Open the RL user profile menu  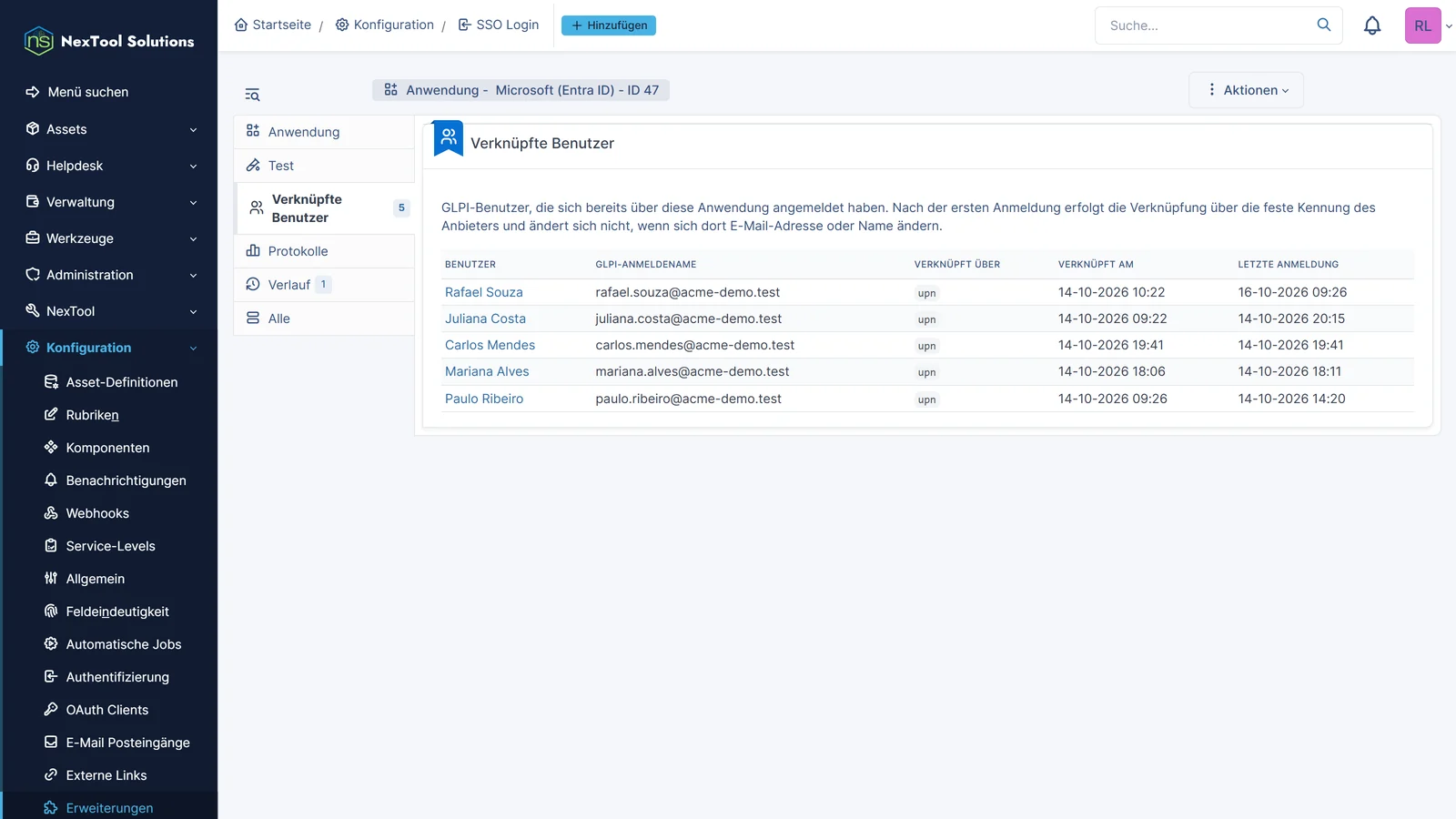tap(1423, 25)
